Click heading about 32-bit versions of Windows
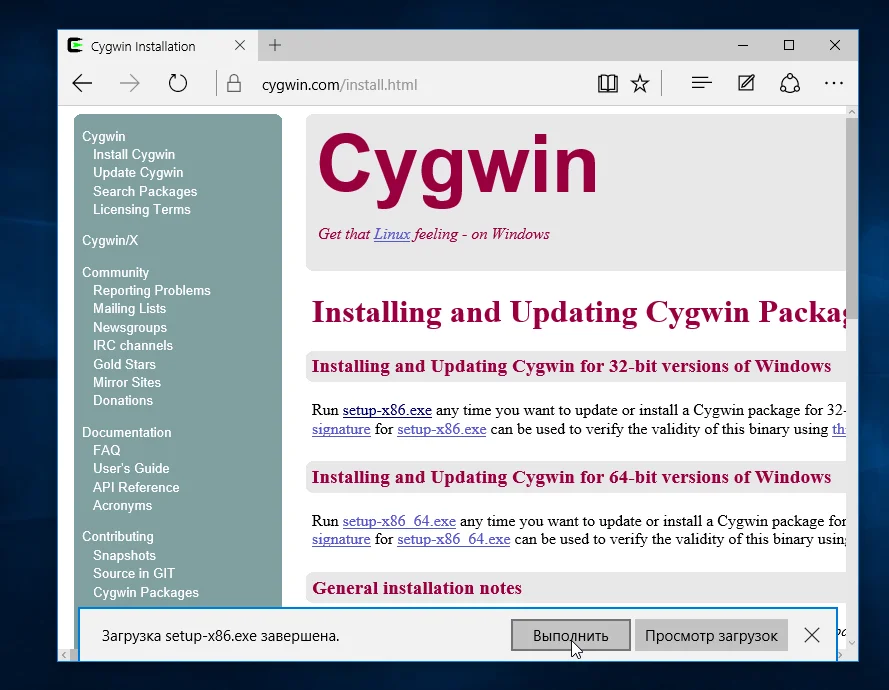Image resolution: width=889 pixels, height=690 pixels. (x=572, y=366)
